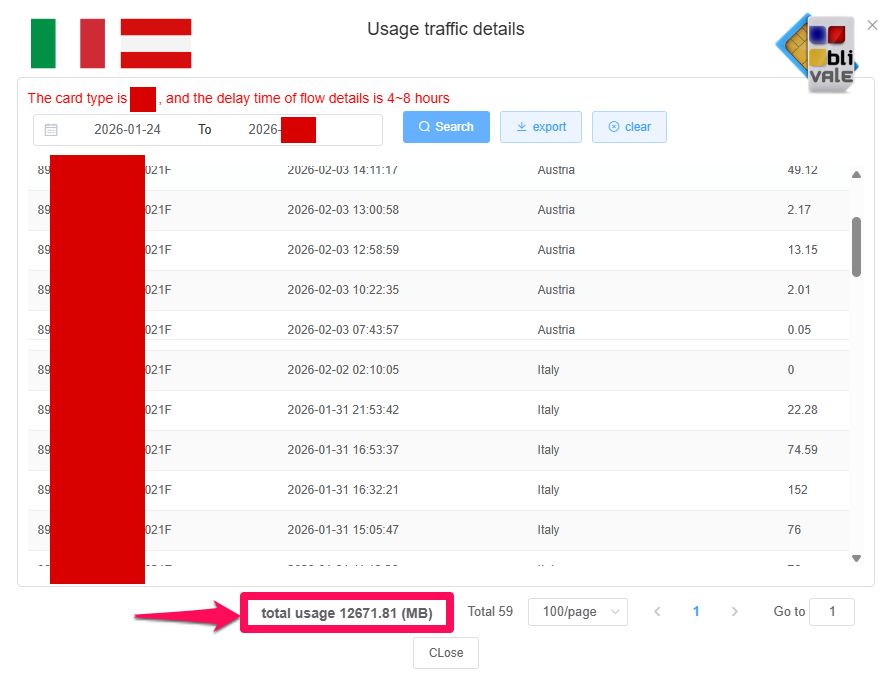Image resolution: width=889 pixels, height=682 pixels.
Task: Go to next page arrow
Action: [735, 612]
